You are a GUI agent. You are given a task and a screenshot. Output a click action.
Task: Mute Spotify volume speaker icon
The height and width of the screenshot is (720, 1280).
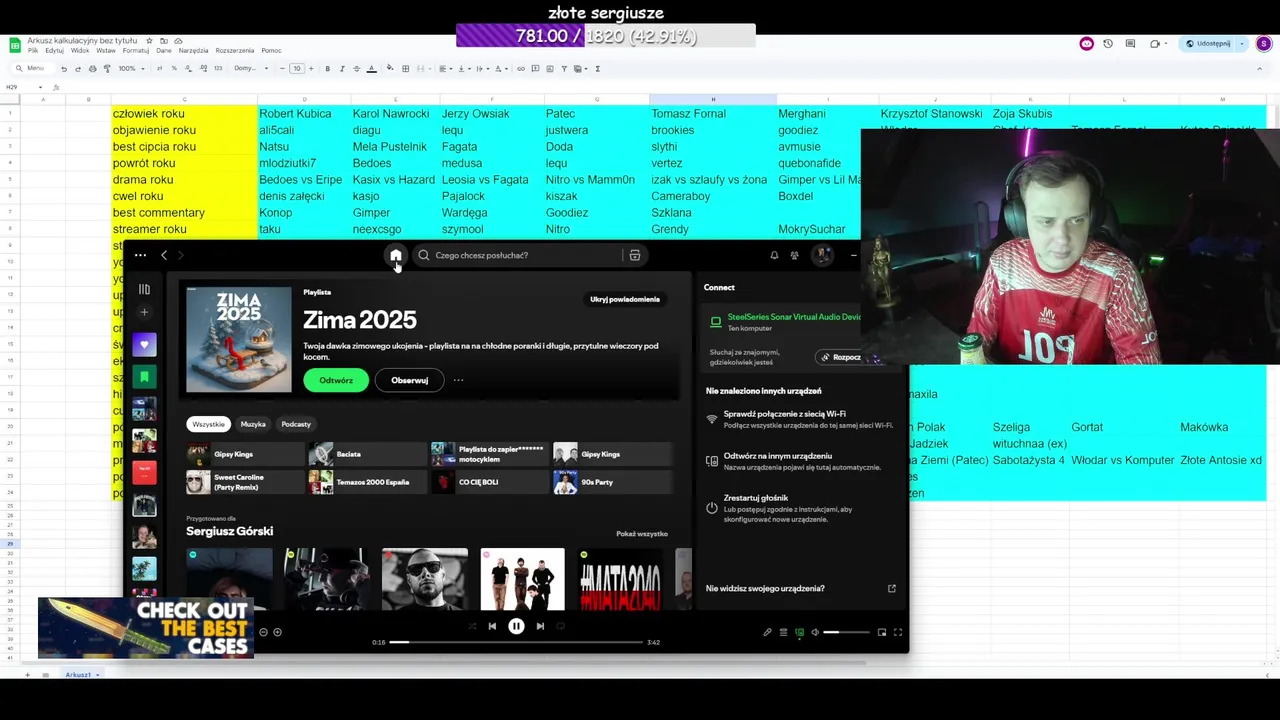[815, 632]
